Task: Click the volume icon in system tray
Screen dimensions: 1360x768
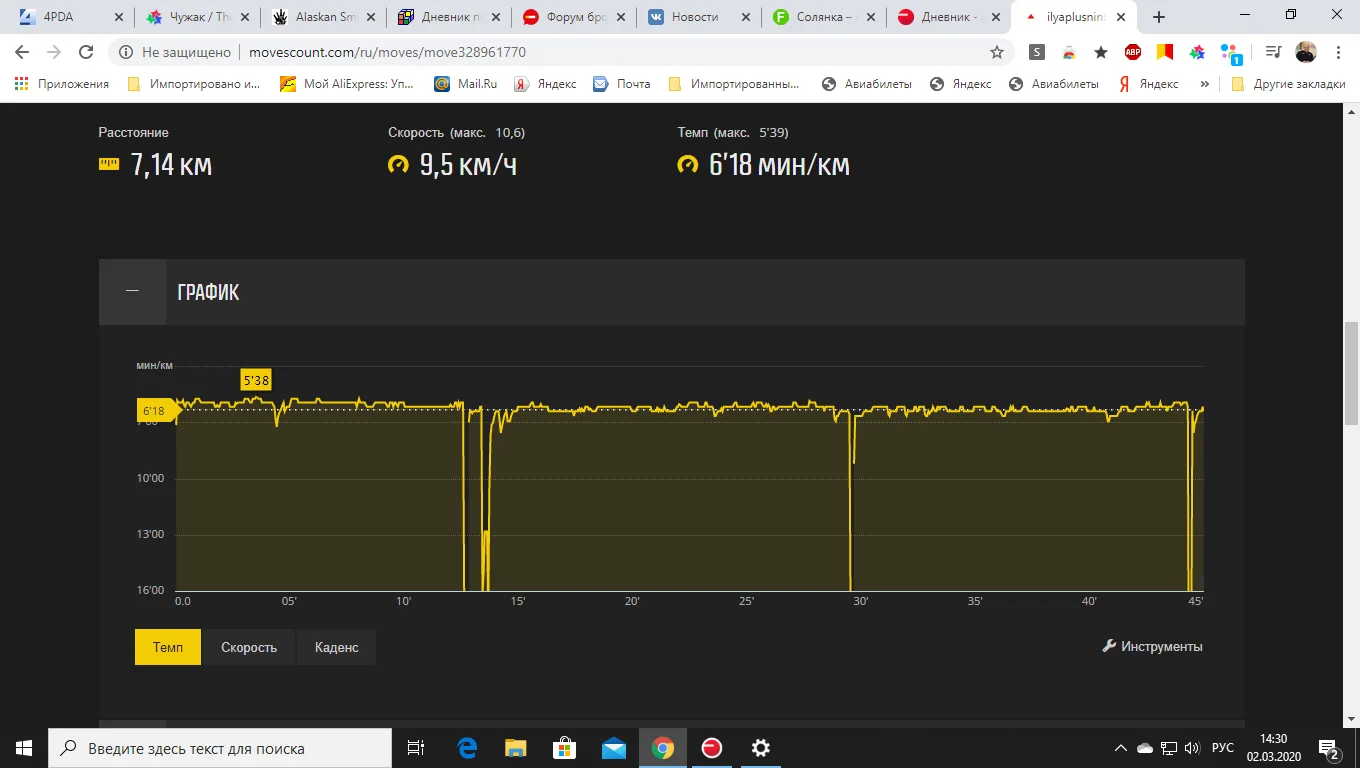Action: pos(1191,748)
